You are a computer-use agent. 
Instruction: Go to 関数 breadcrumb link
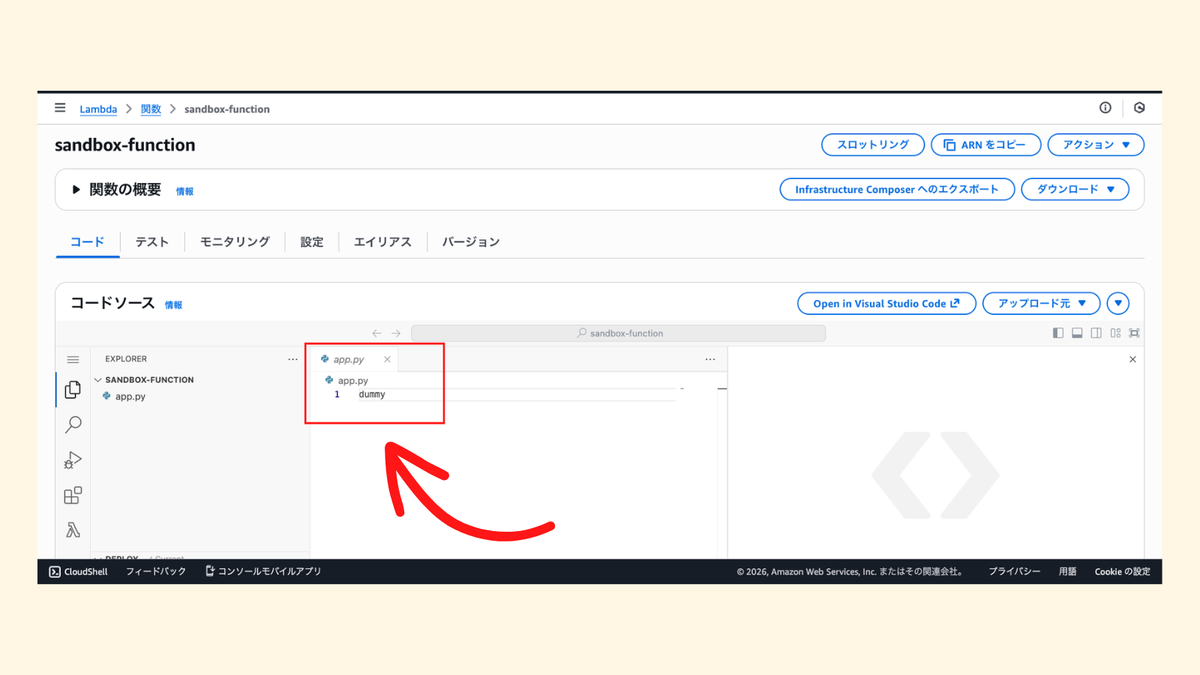pos(151,109)
